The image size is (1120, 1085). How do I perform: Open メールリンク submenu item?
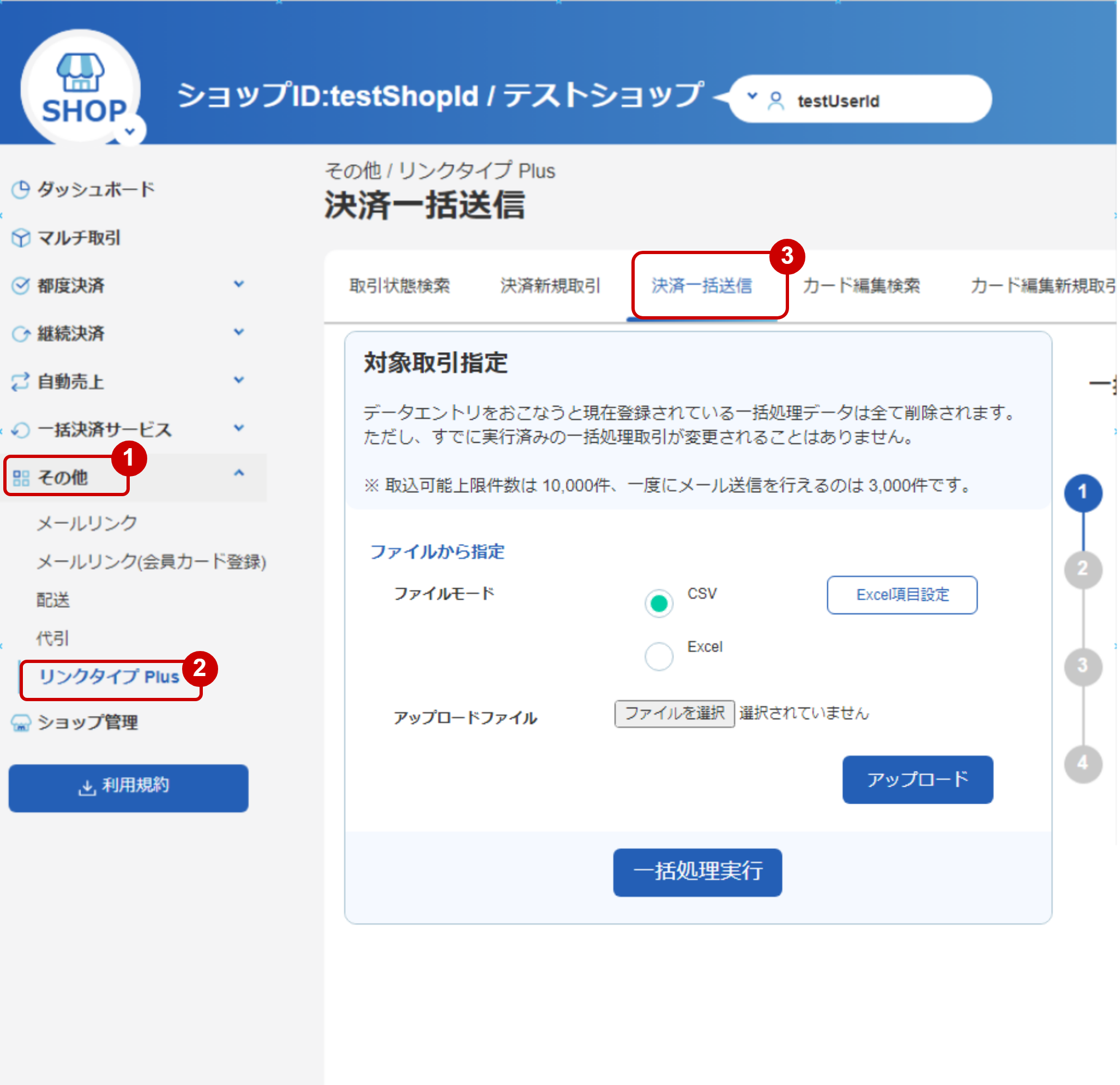(x=87, y=523)
